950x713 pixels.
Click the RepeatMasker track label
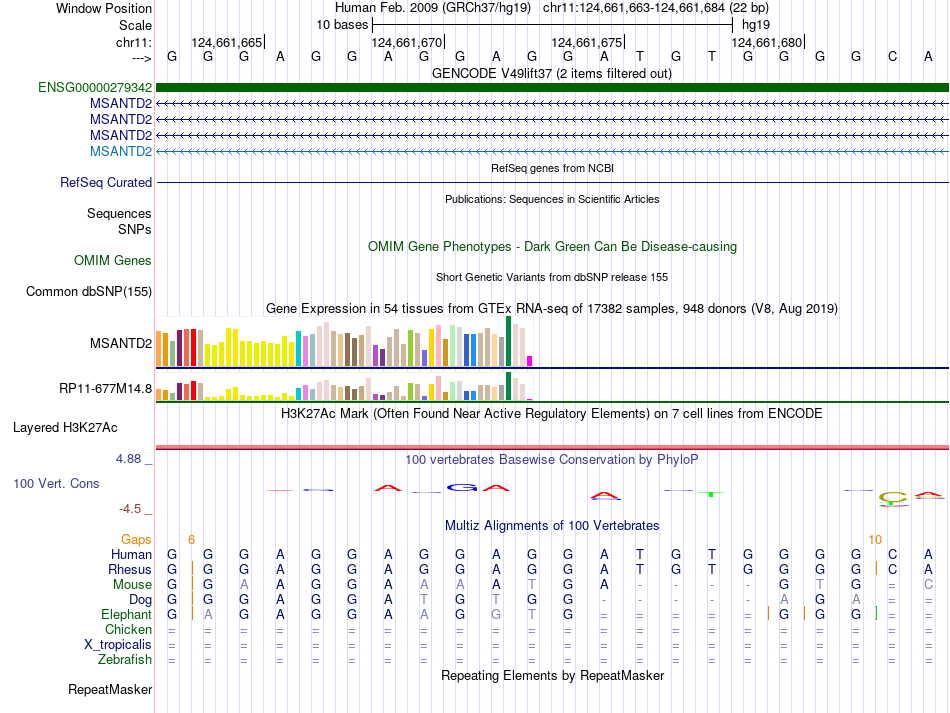click(110, 689)
